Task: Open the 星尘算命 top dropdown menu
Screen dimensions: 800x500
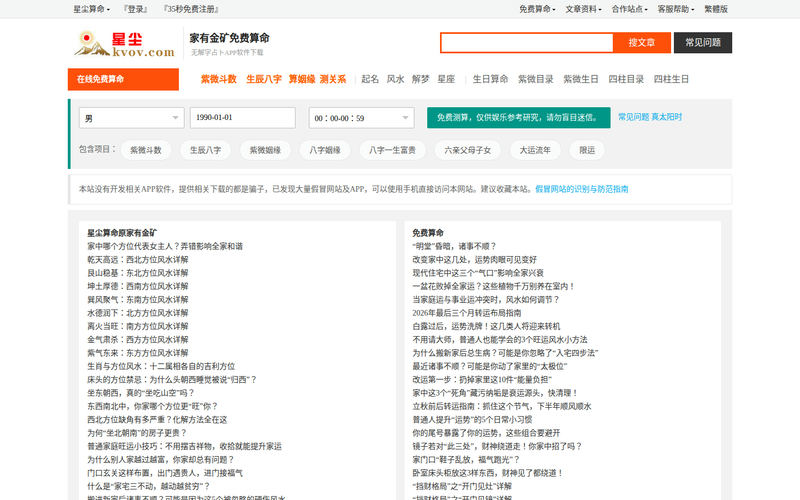Action: pos(91,9)
